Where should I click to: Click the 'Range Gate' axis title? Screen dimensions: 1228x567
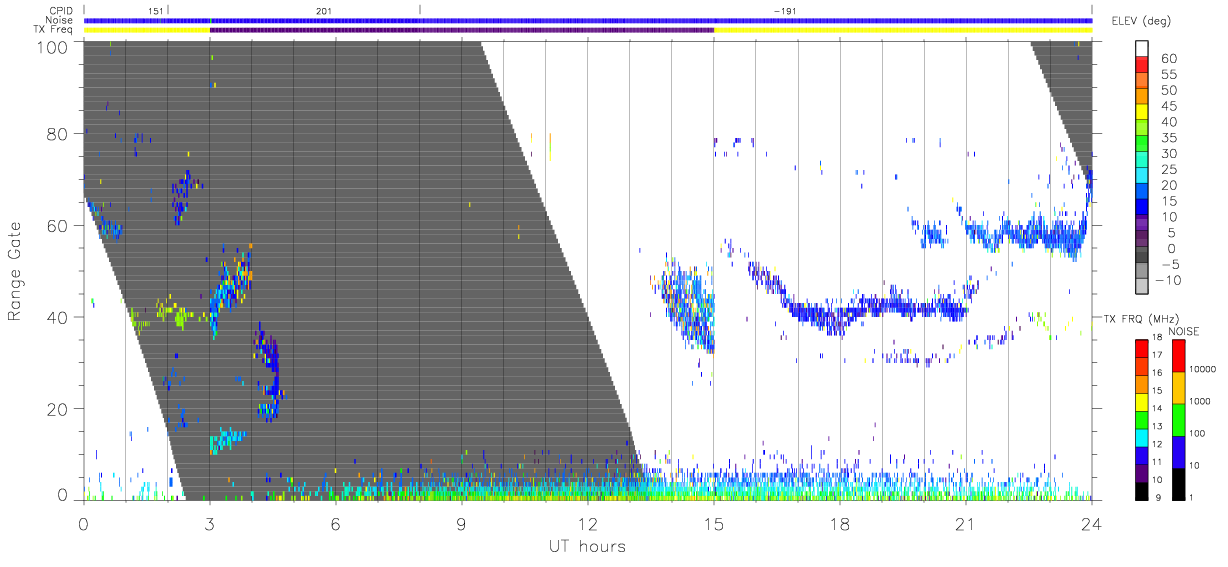16,270
